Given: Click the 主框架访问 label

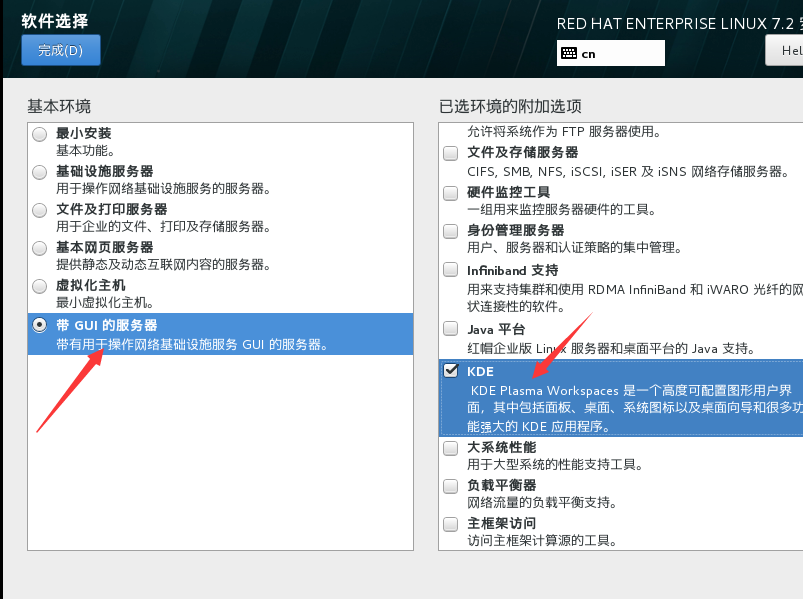Looking at the screenshot, I should pyautogui.click(x=501, y=524).
